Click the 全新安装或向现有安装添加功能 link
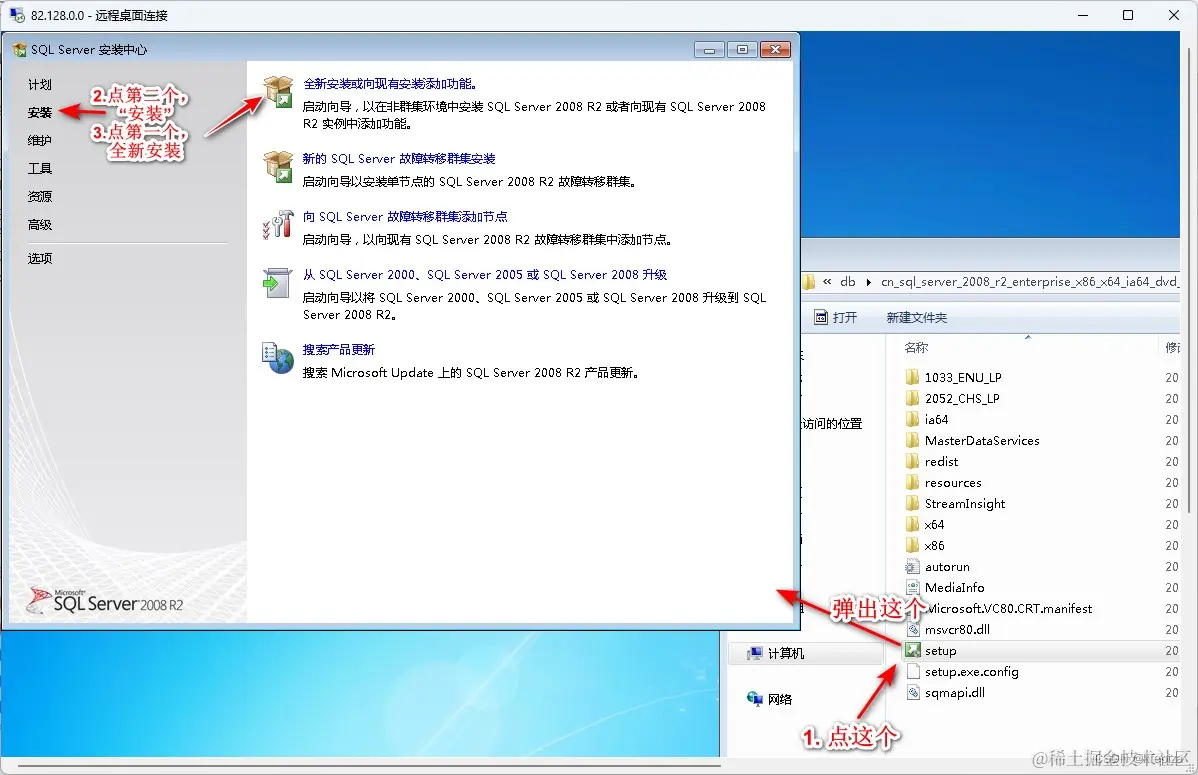 pos(390,84)
